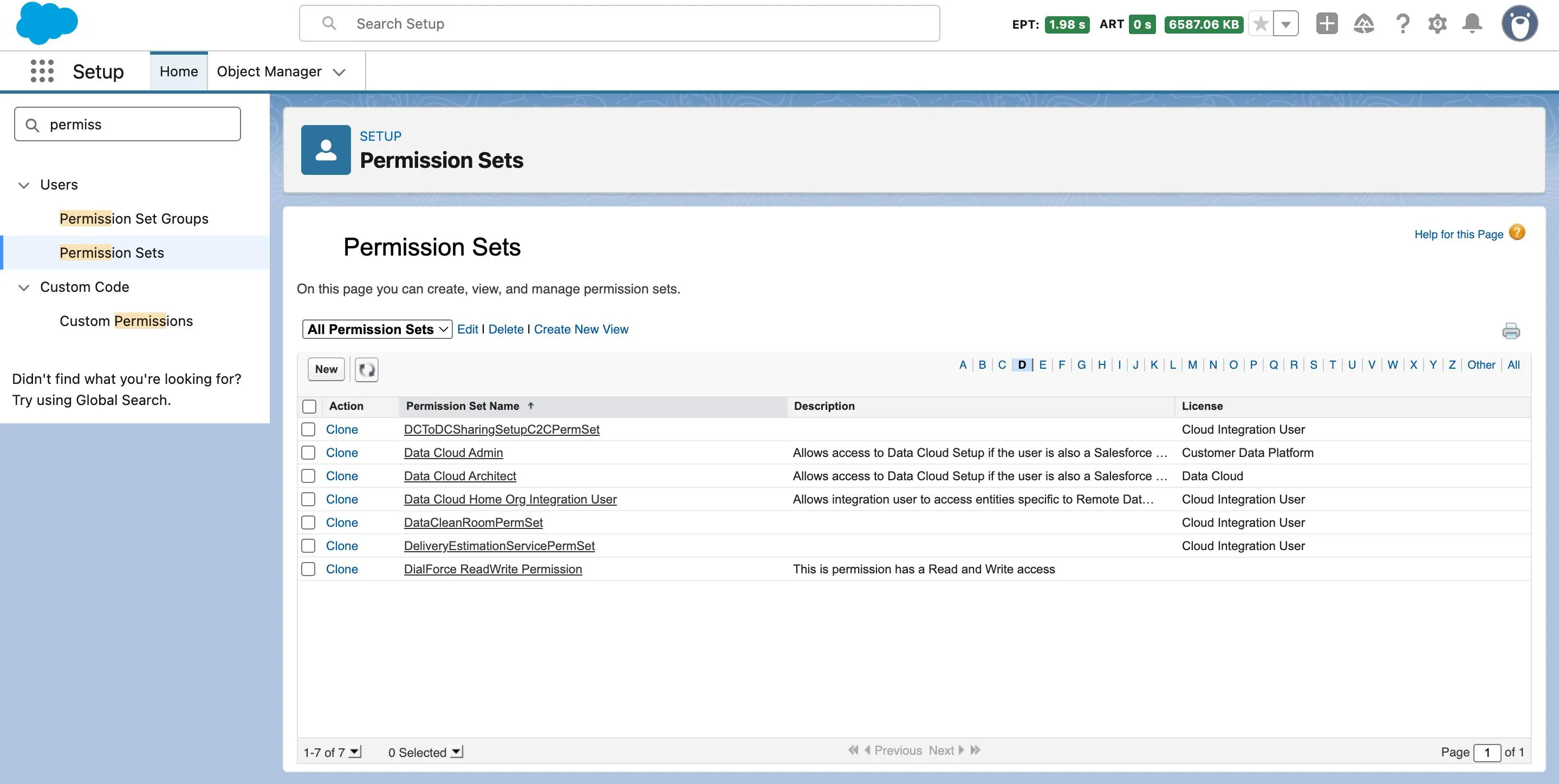This screenshot has width=1559, height=784.
Task: Open the user profile avatar
Action: click(x=1519, y=24)
